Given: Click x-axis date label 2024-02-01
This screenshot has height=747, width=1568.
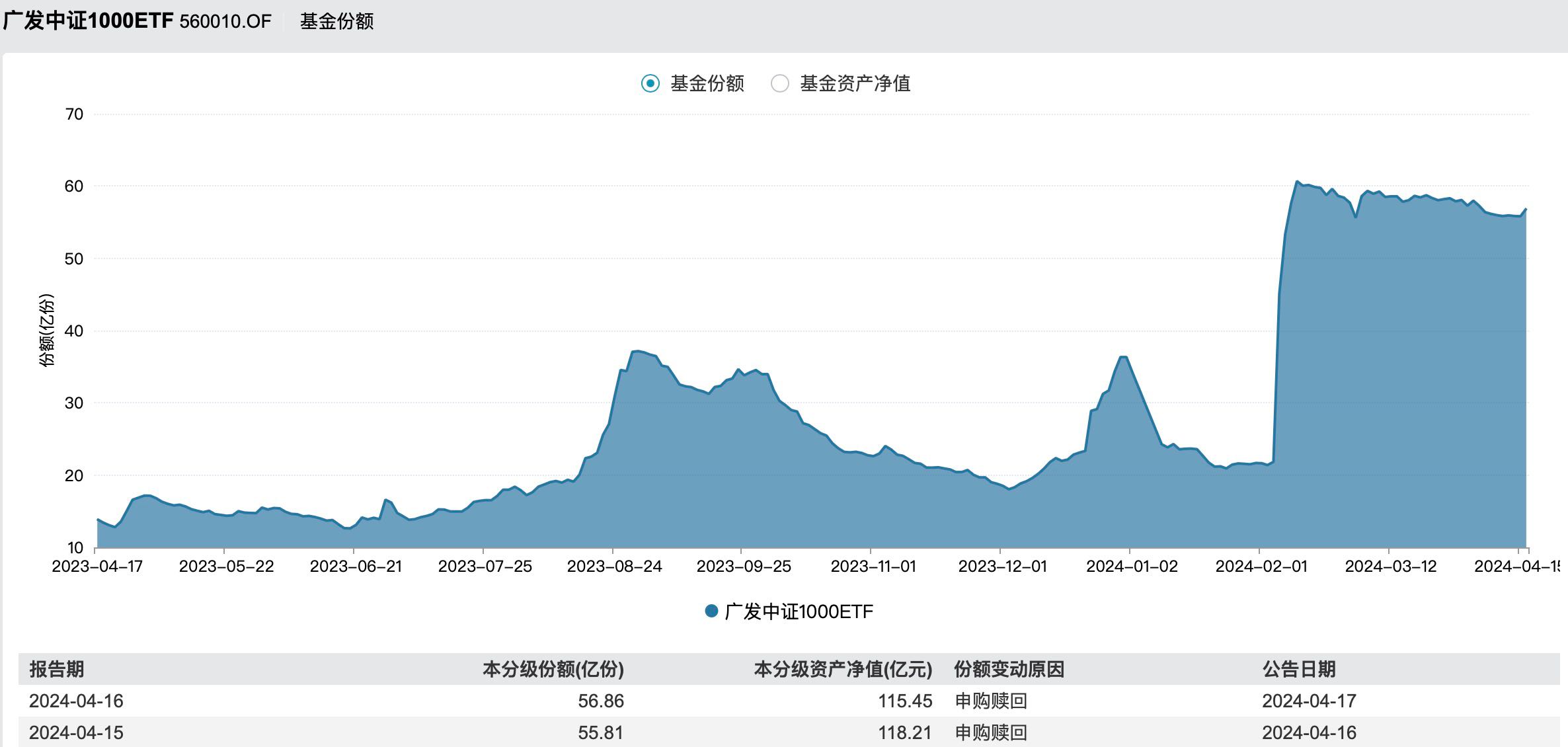Looking at the screenshot, I should (1261, 567).
